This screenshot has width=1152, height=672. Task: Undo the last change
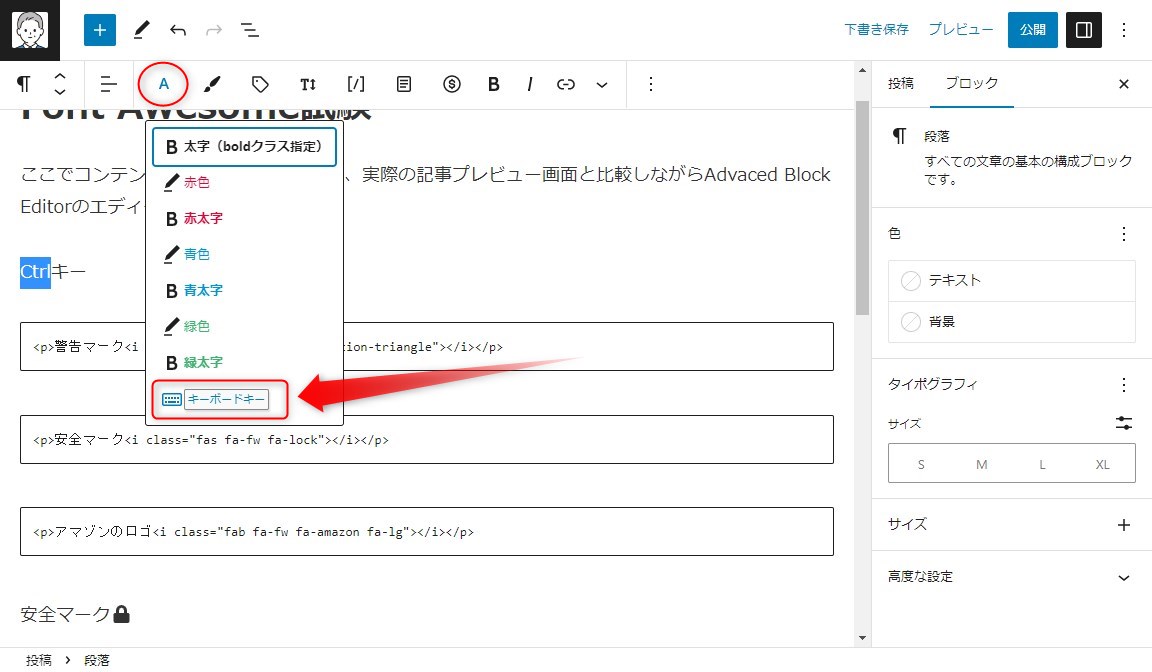(177, 30)
